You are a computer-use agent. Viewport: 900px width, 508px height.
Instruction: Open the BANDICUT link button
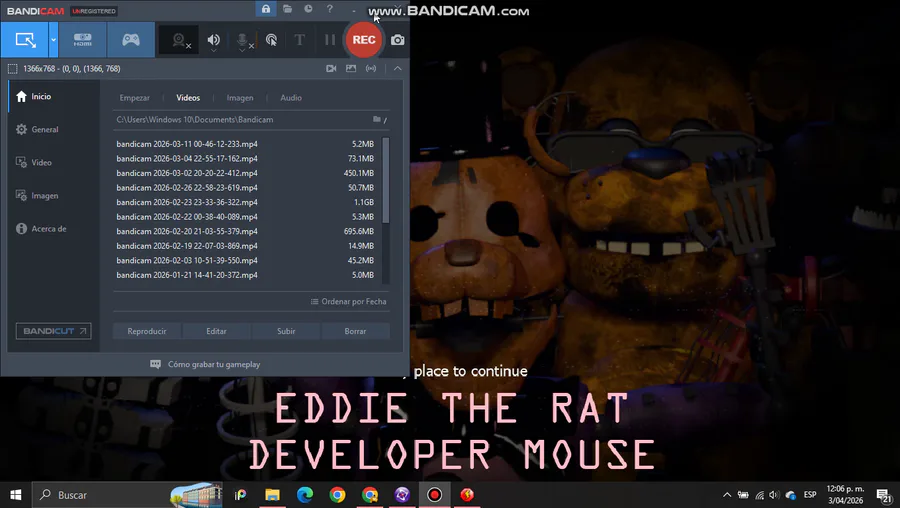[53, 331]
